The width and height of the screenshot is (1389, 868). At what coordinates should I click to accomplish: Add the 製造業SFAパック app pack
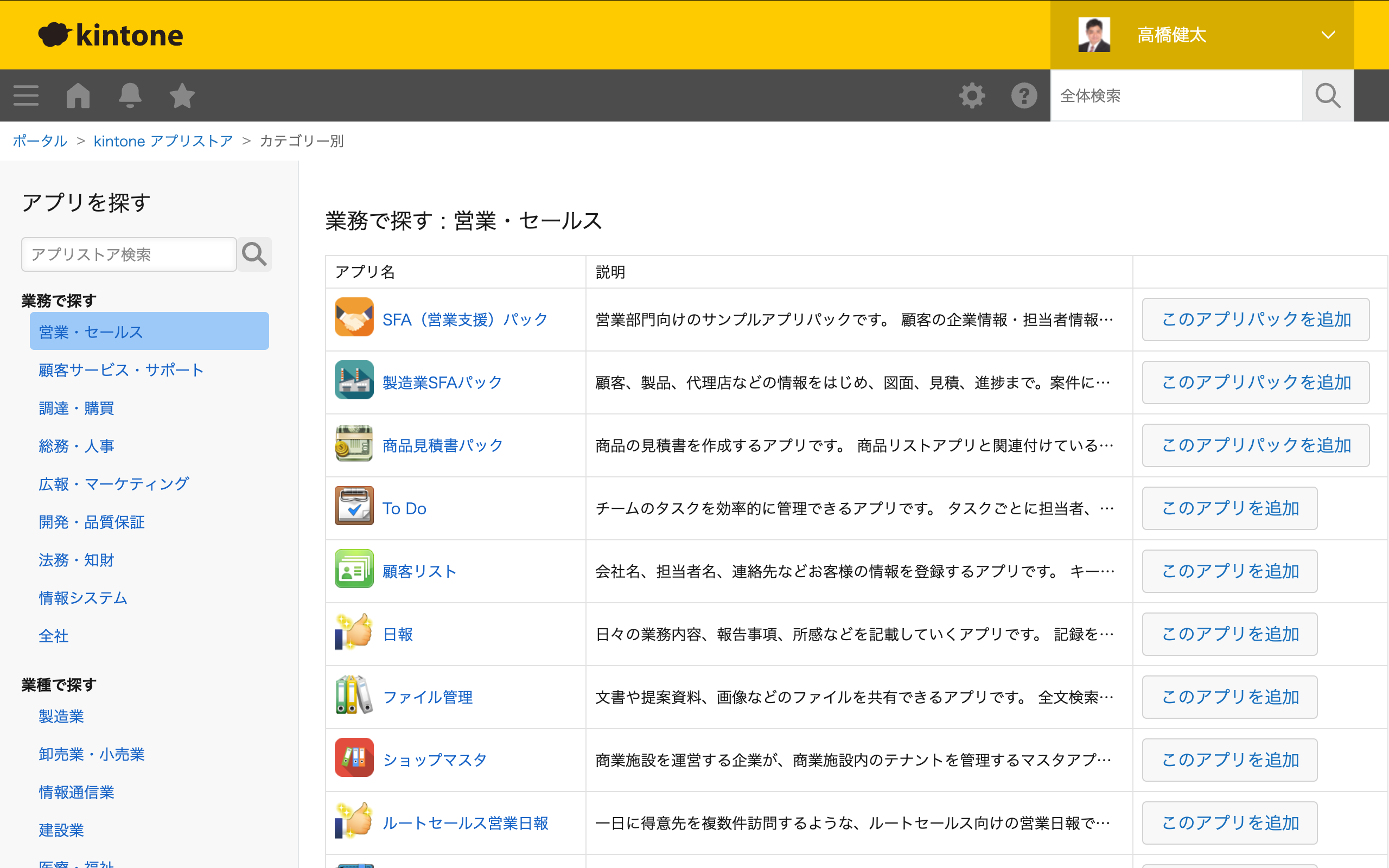click(x=1256, y=382)
